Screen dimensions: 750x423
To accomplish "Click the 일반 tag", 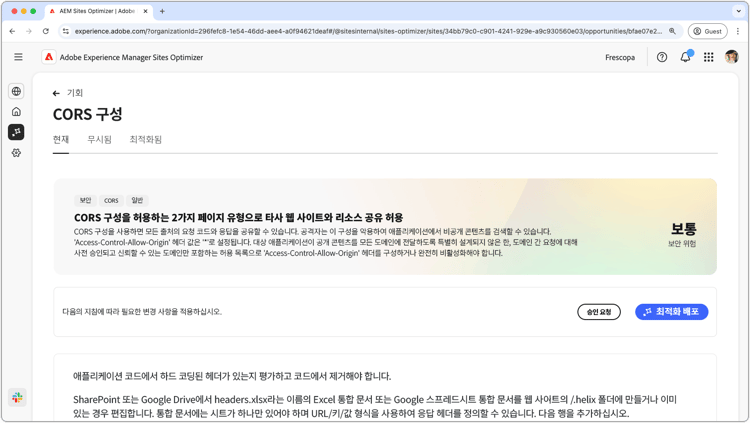I will 137,200.
